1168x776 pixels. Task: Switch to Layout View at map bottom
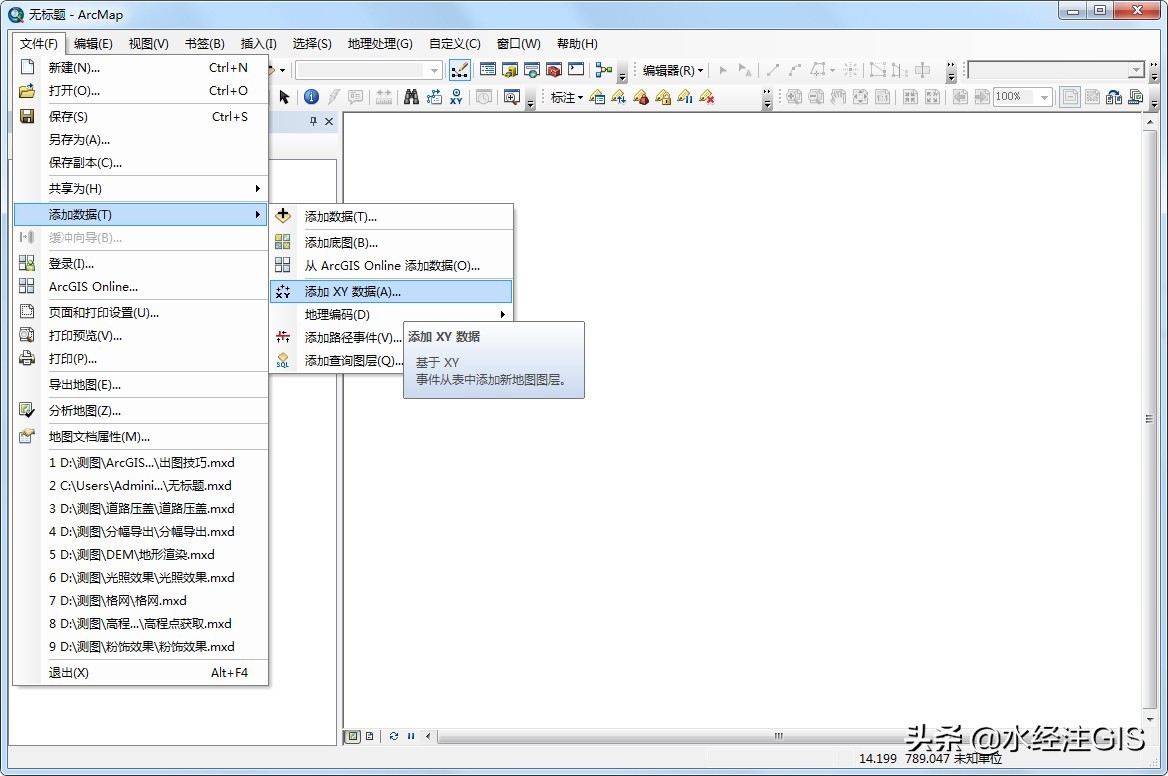pos(369,736)
